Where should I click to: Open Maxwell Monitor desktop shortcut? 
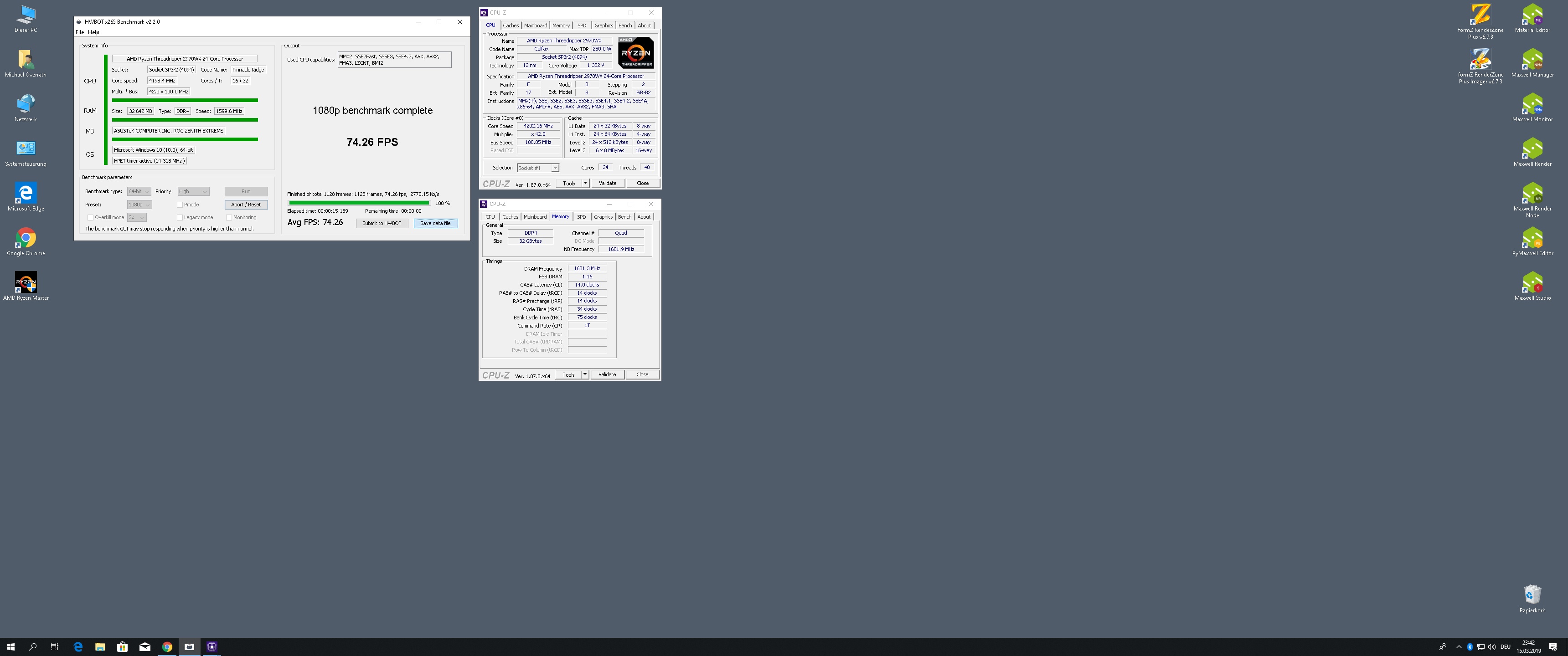click(1532, 108)
